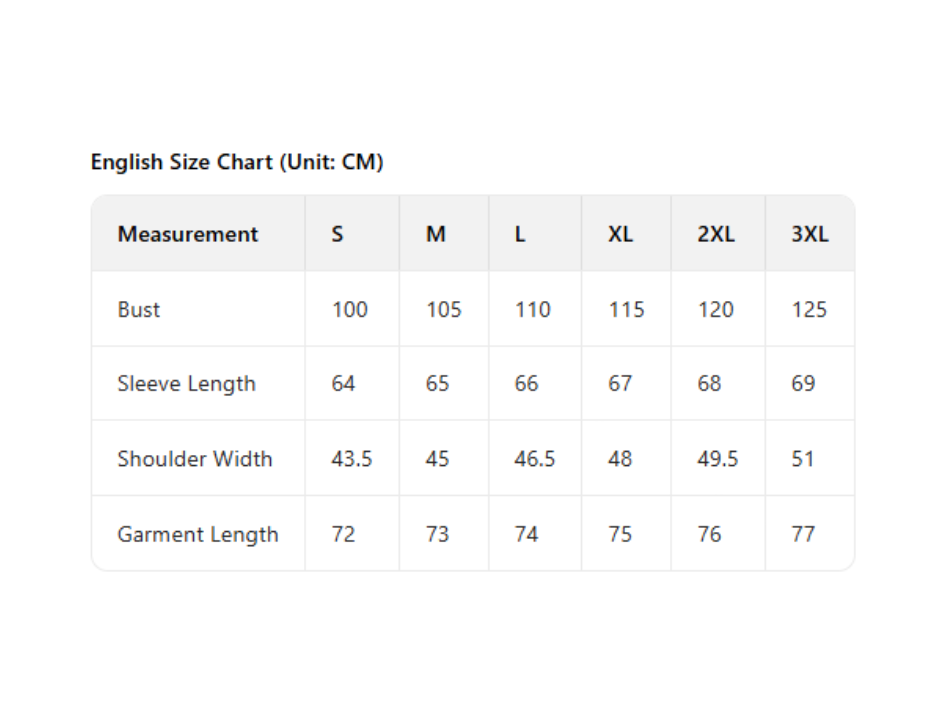Viewport: 940px width, 702px height.
Task: Select the Shoulder Width row label
Action: tap(195, 459)
